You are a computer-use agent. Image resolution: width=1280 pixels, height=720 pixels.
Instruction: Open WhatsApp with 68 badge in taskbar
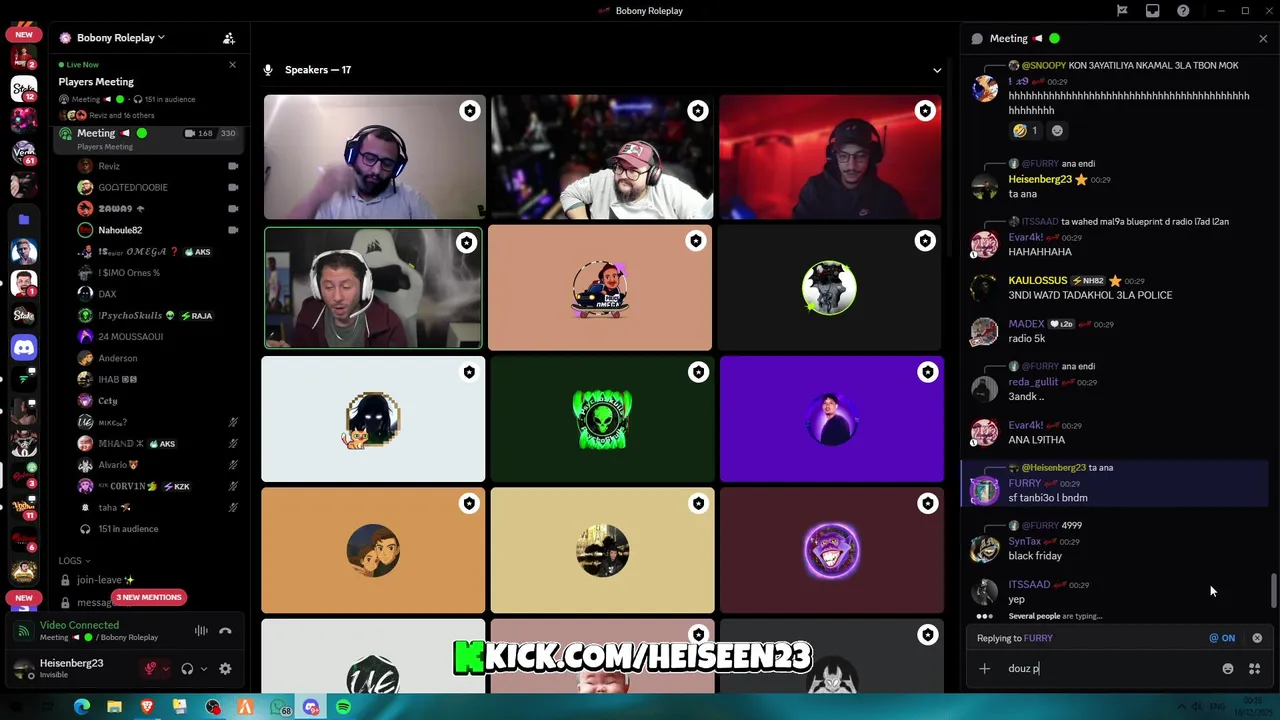tap(278, 707)
